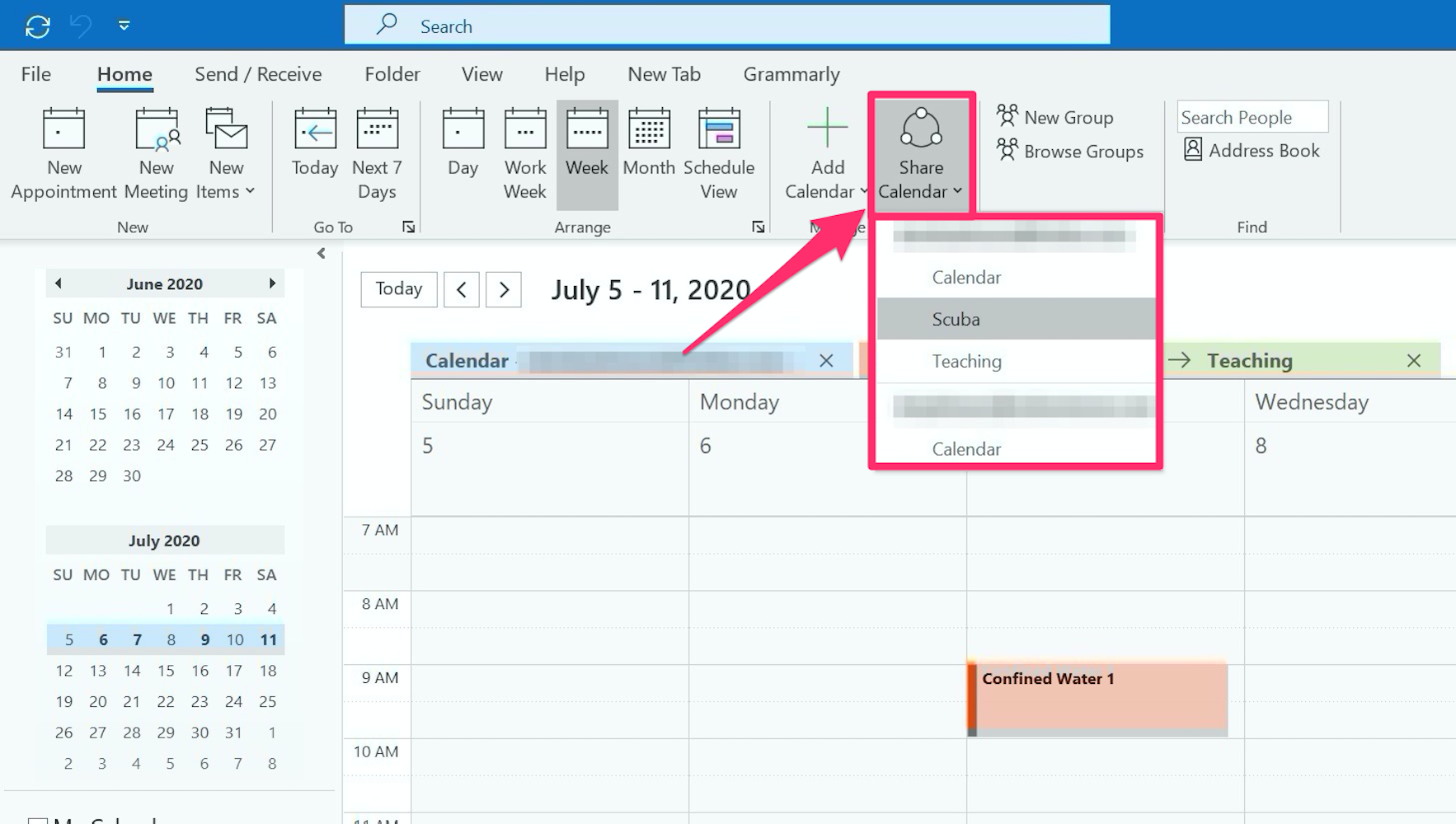Select July 9 in the mini calendar
Image resolution: width=1456 pixels, height=824 pixels.
[x=204, y=639]
